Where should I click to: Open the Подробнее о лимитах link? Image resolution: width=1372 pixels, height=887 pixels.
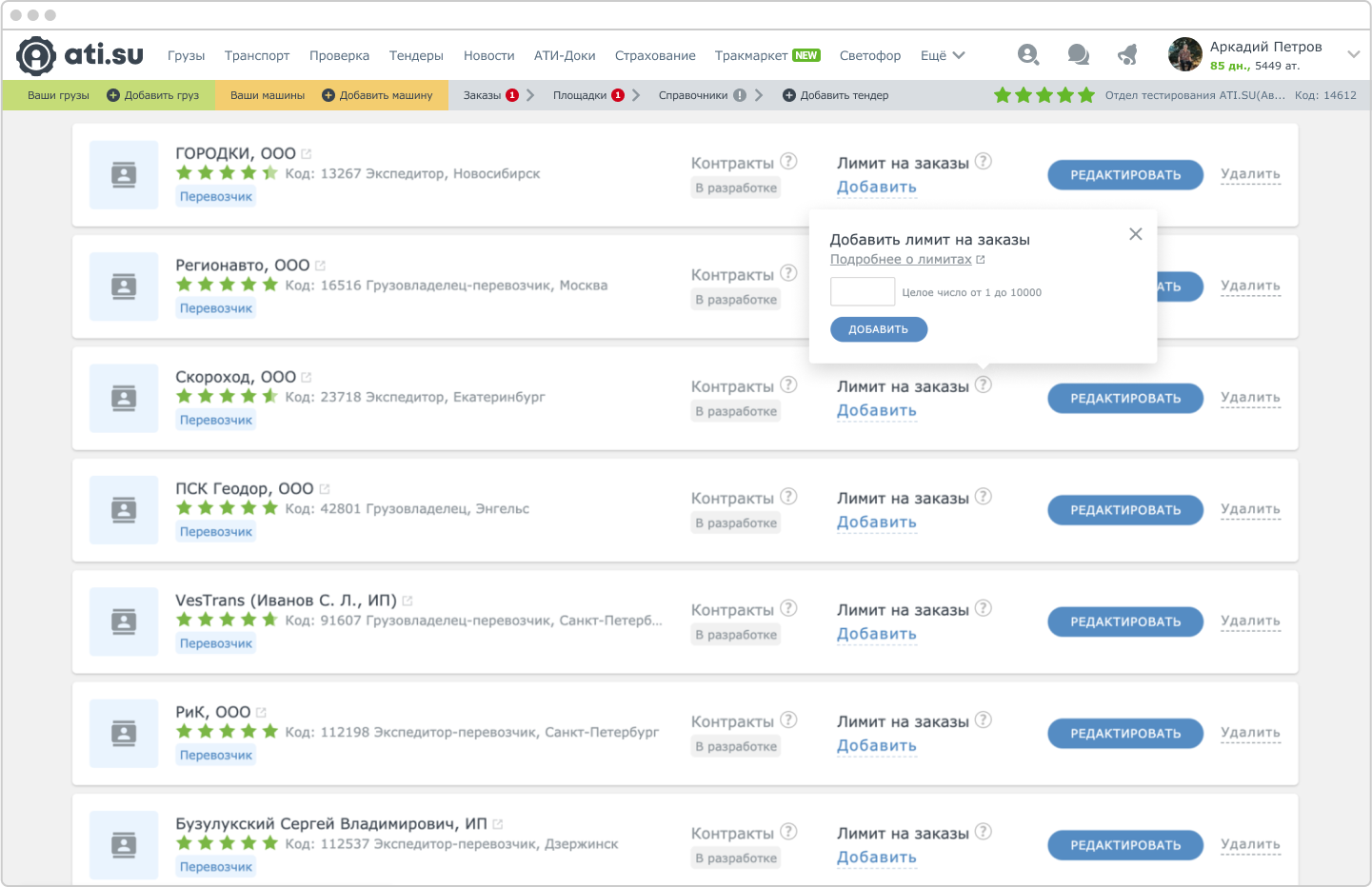coord(901,260)
